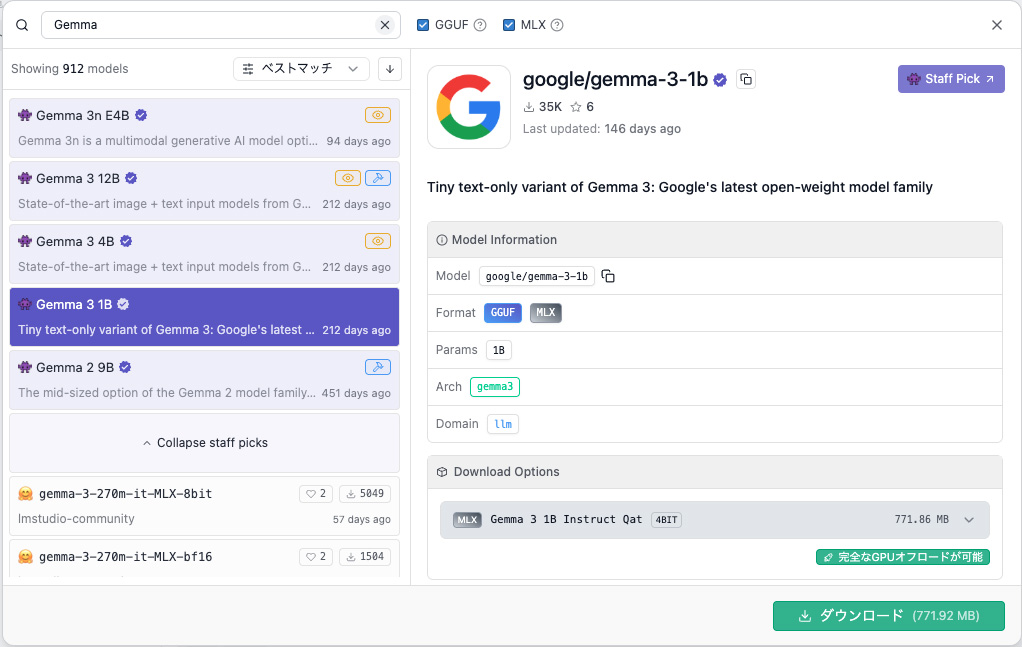Screen dimensions: 1022x647
Task: Open the ベストマッチ sort dropdown
Action: click(301, 69)
